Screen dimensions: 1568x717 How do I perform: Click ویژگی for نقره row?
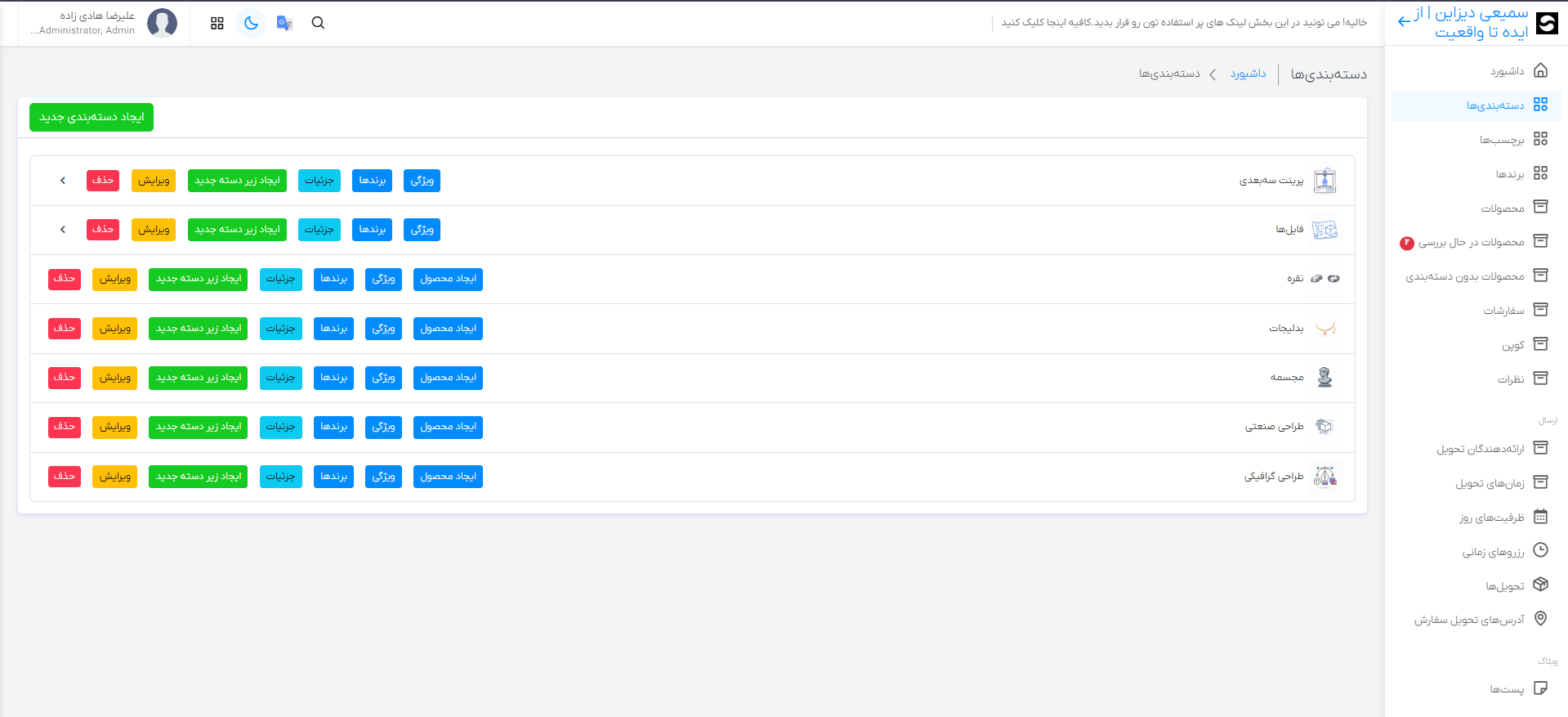coord(383,279)
